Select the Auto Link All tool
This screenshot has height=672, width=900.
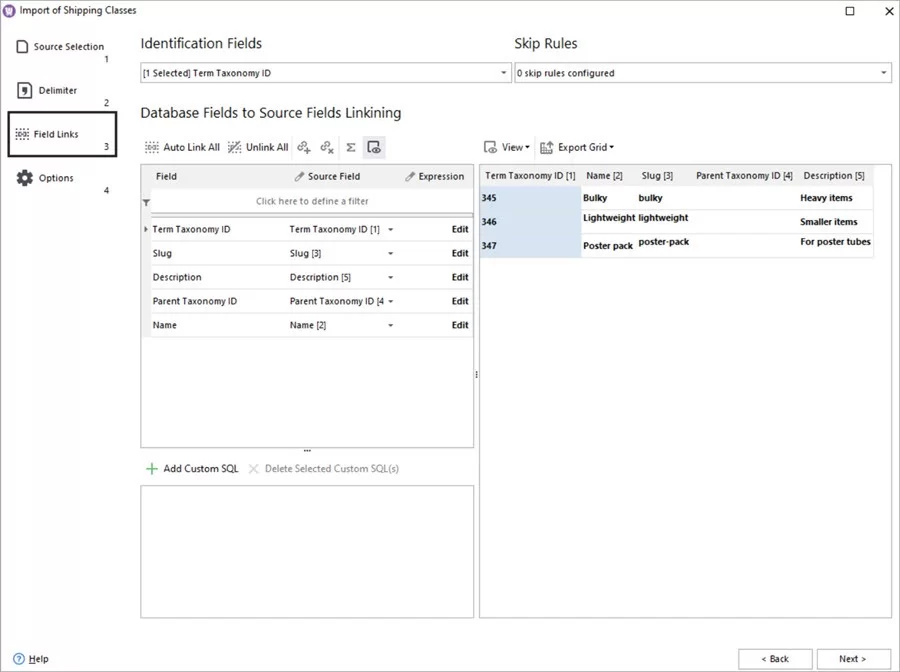click(x=183, y=147)
